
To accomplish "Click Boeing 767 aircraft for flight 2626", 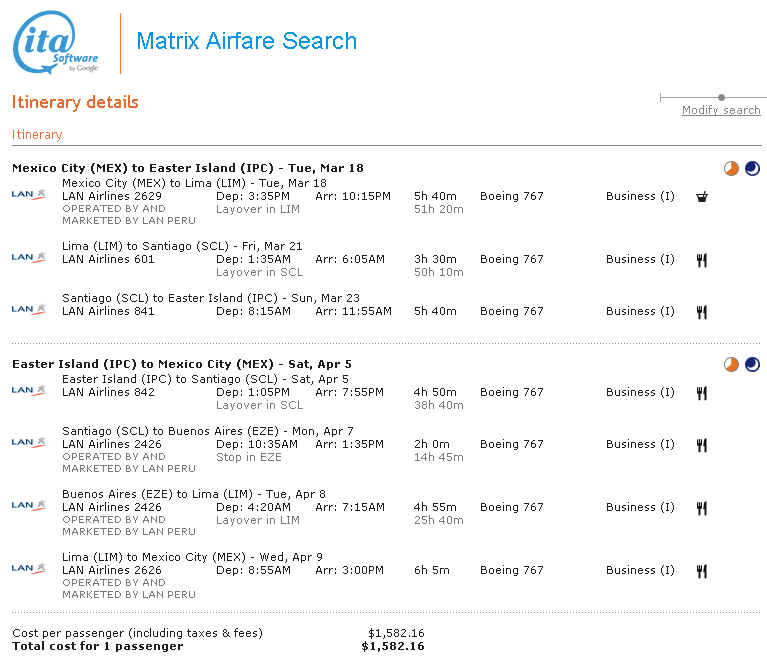I will 512,570.
